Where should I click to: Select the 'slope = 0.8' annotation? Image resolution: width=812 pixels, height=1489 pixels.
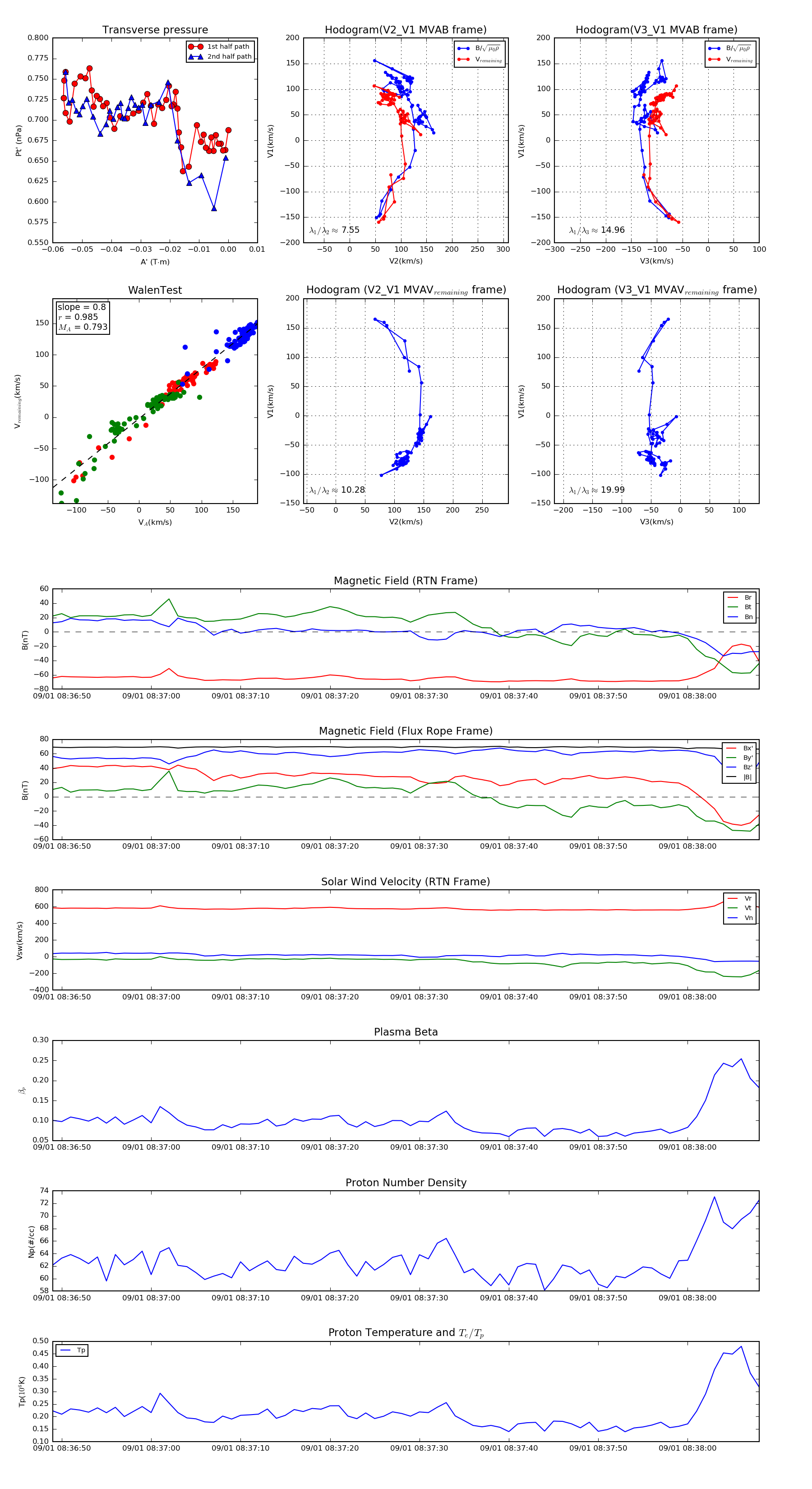(82, 307)
